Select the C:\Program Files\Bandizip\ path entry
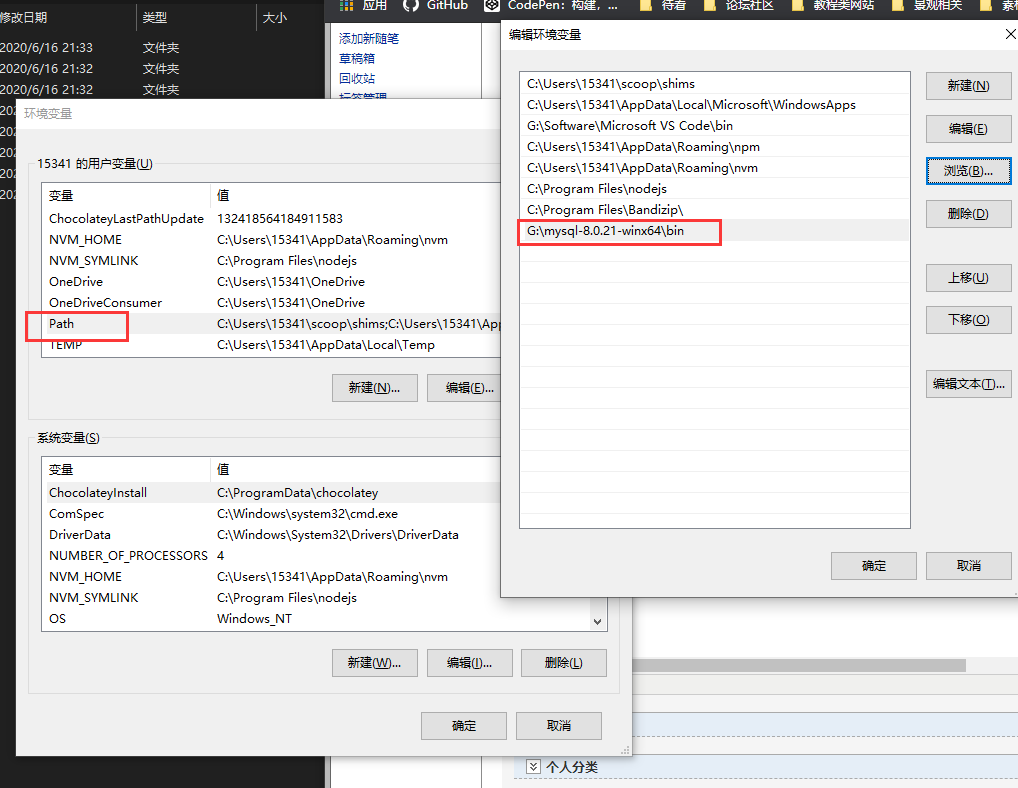The image size is (1018, 788). [x=715, y=210]
